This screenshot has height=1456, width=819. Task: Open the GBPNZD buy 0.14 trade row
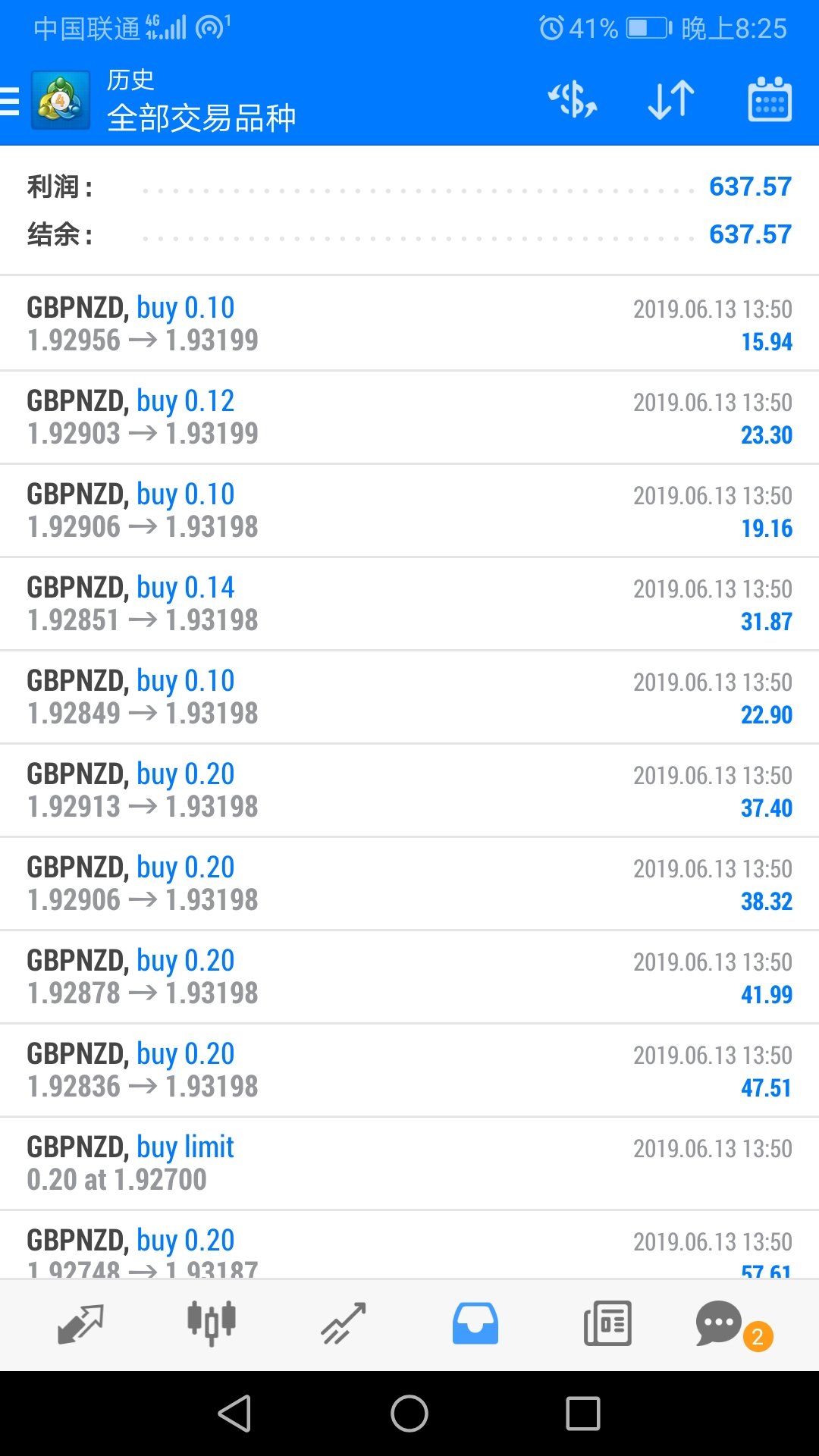(409, 604)
